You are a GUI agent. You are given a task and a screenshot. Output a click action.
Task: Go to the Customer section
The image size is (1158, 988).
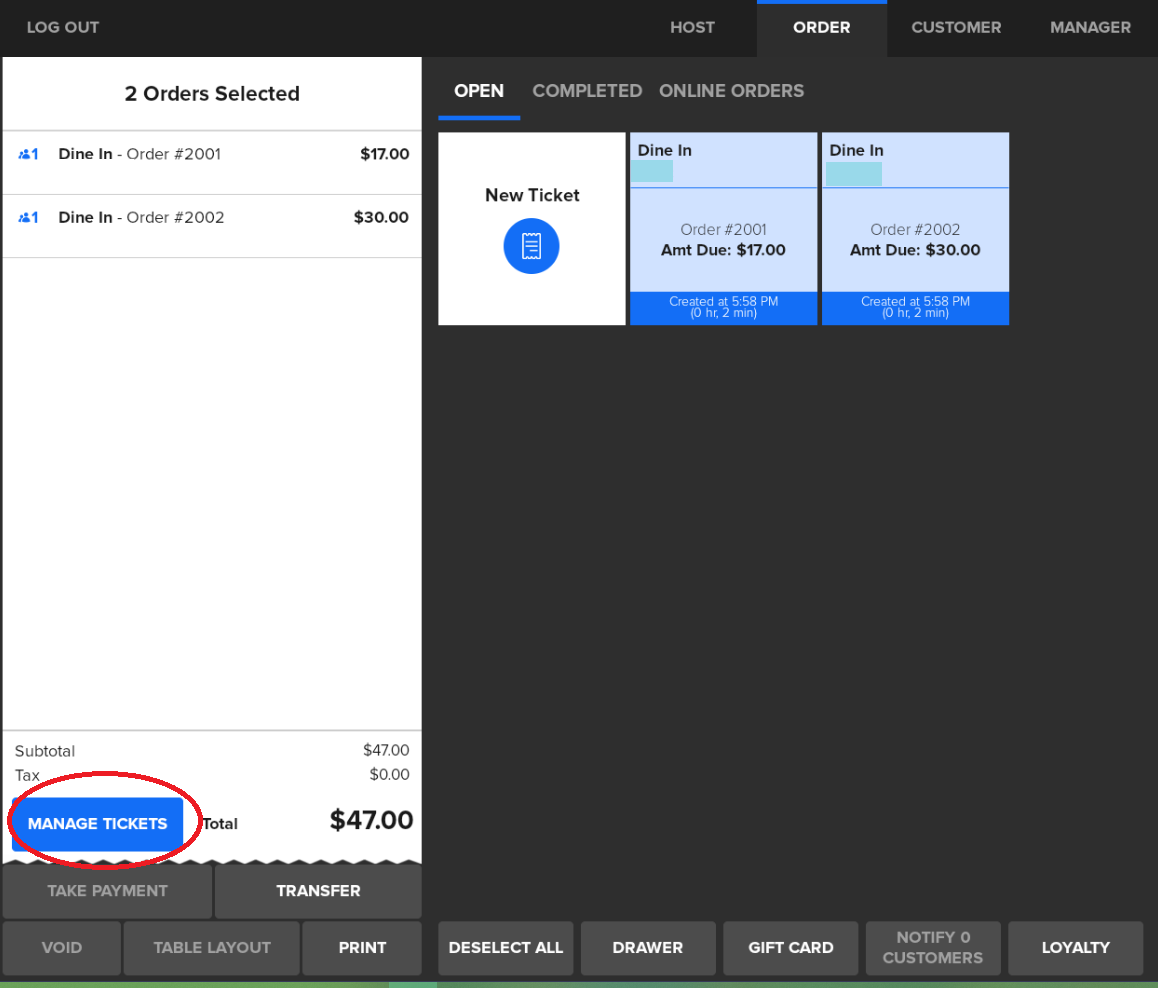(x=956, y=28)
